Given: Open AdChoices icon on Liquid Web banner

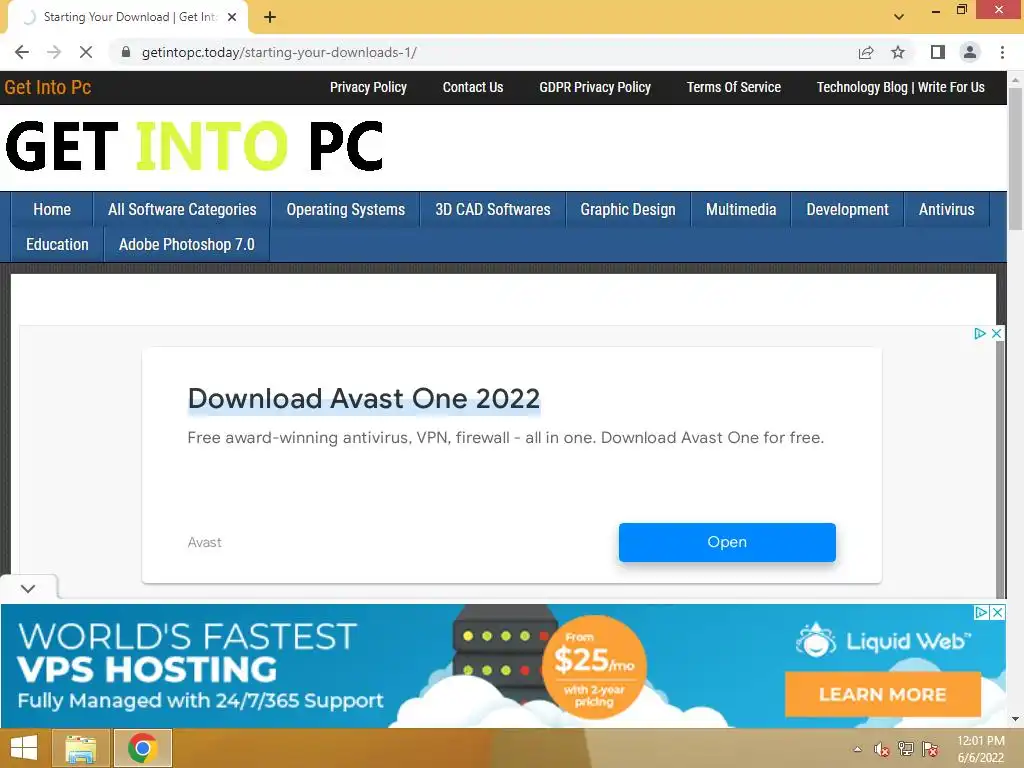Looking at the screenshot, I should click(x=981, y=613).
